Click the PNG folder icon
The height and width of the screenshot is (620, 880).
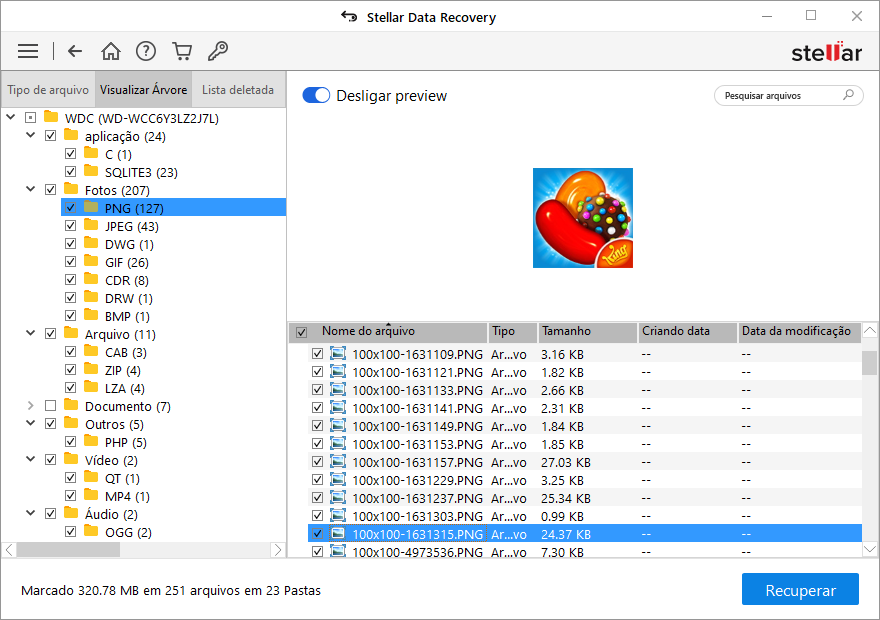[x=91, y=208]
